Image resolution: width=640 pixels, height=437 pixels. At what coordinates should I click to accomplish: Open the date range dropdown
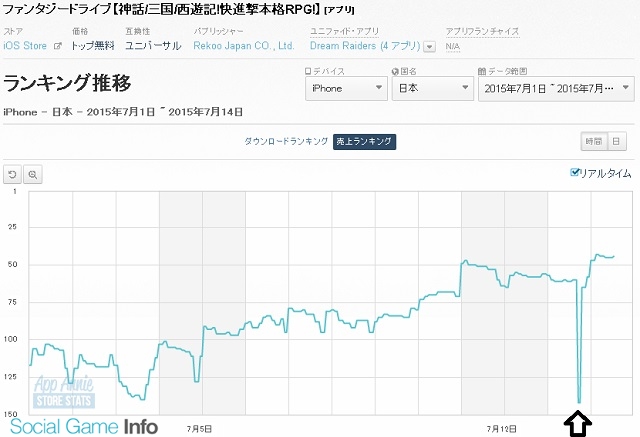(x=553, y=88)
